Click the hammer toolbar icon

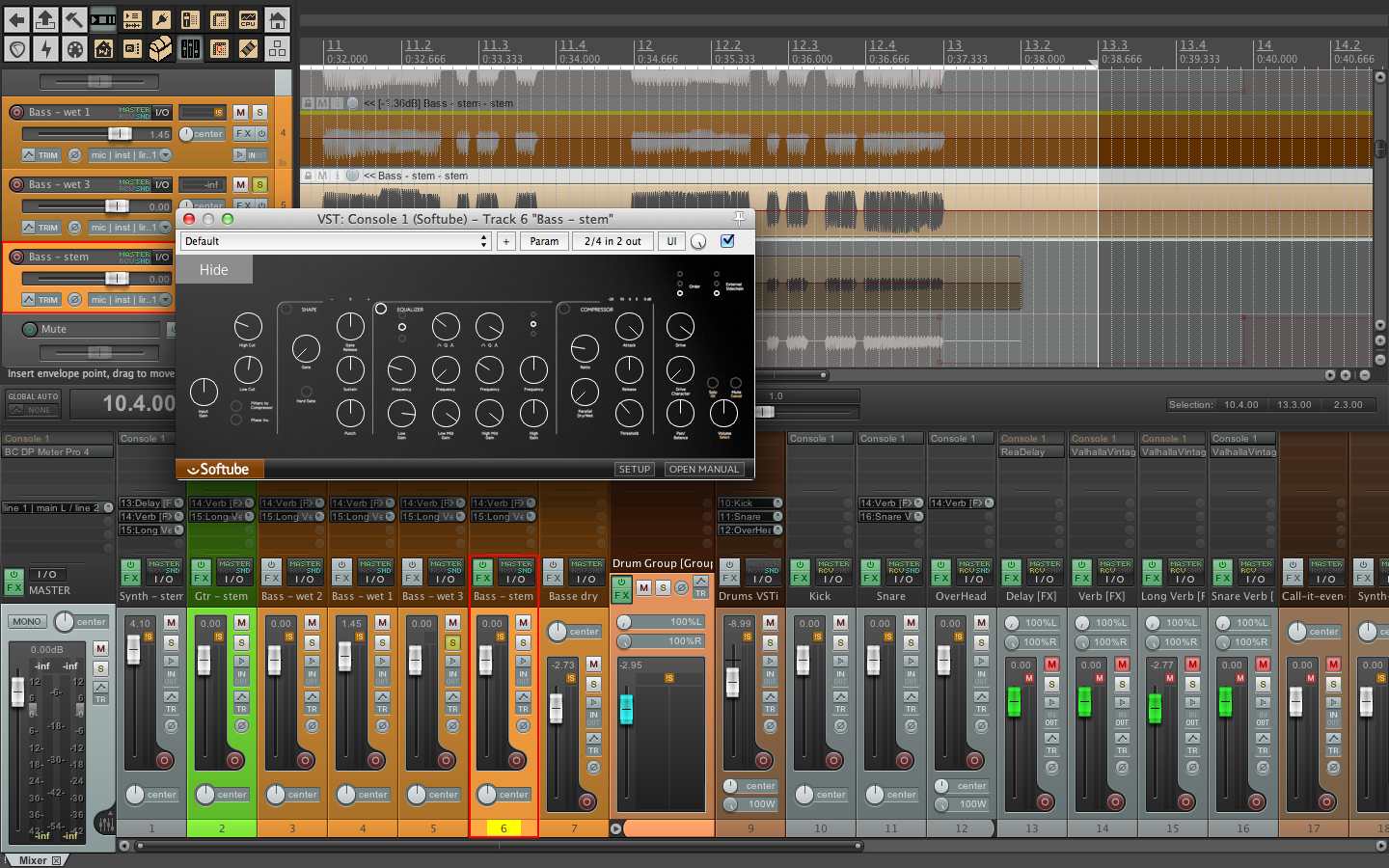tap(74, 19)
